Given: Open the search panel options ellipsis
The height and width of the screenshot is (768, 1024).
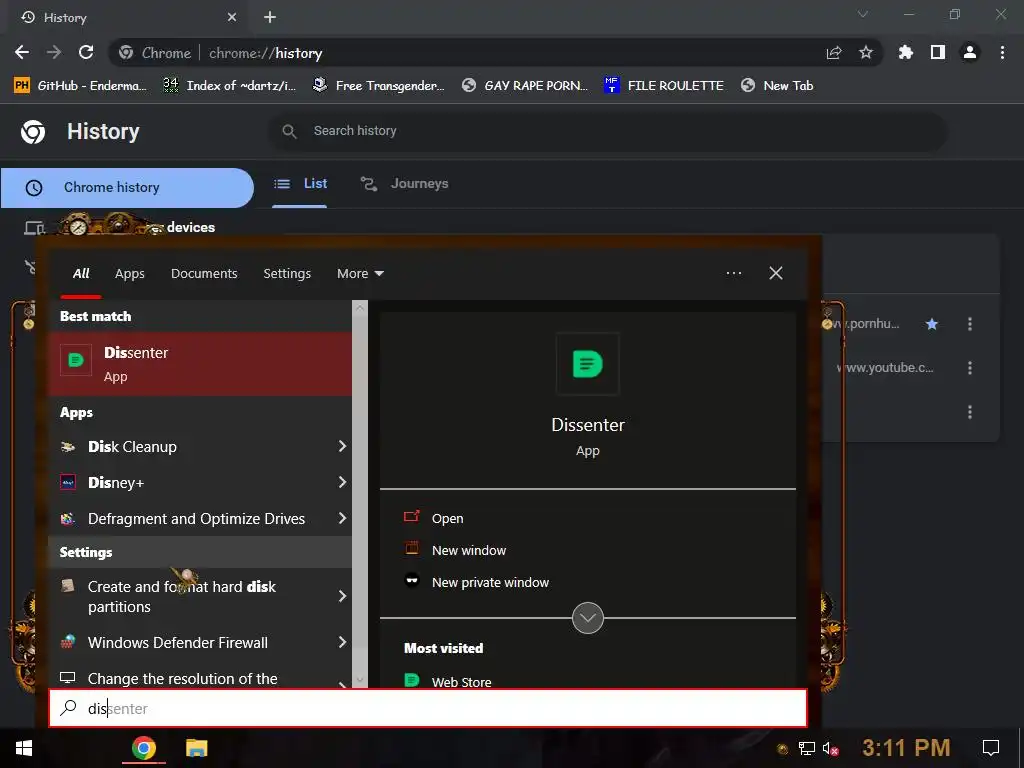Looking at the screenshot, I should click(x=733, y=273).
